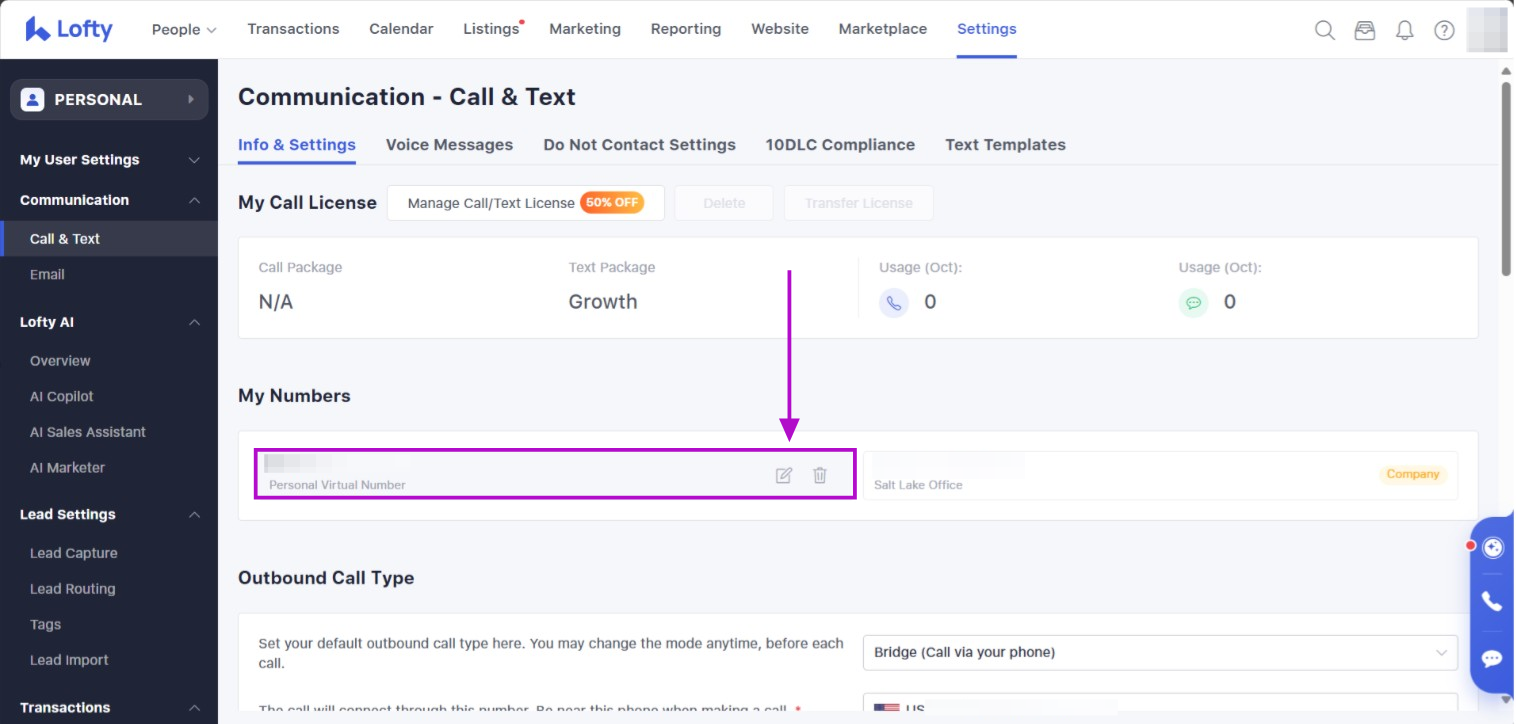The width and height of the screenshot is (1516, 724).
Task: Open the floating chat bubble icon
Action: coord(1492,658)
